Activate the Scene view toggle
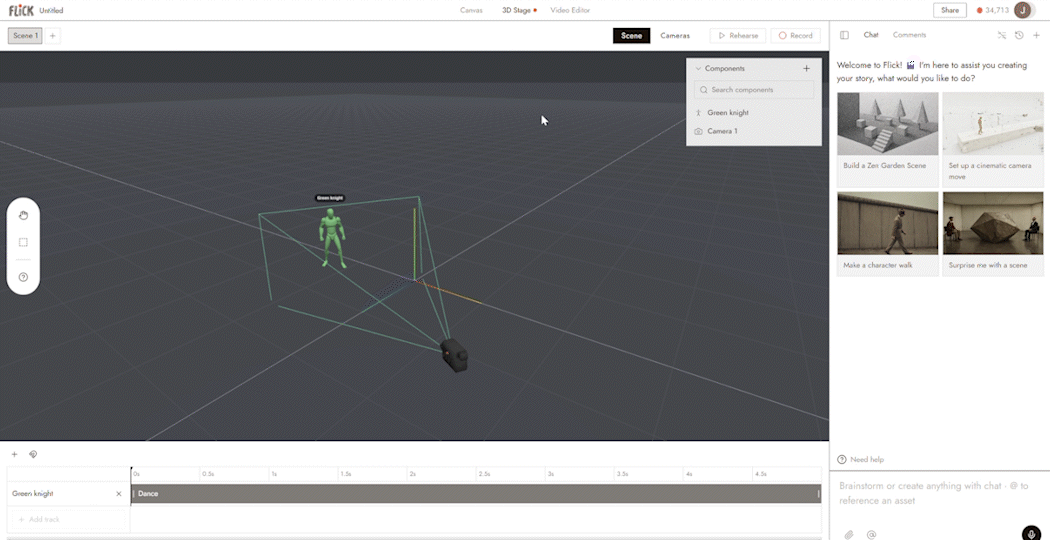The width and height of the screenshot is (1050, 540). pos(631,36)
